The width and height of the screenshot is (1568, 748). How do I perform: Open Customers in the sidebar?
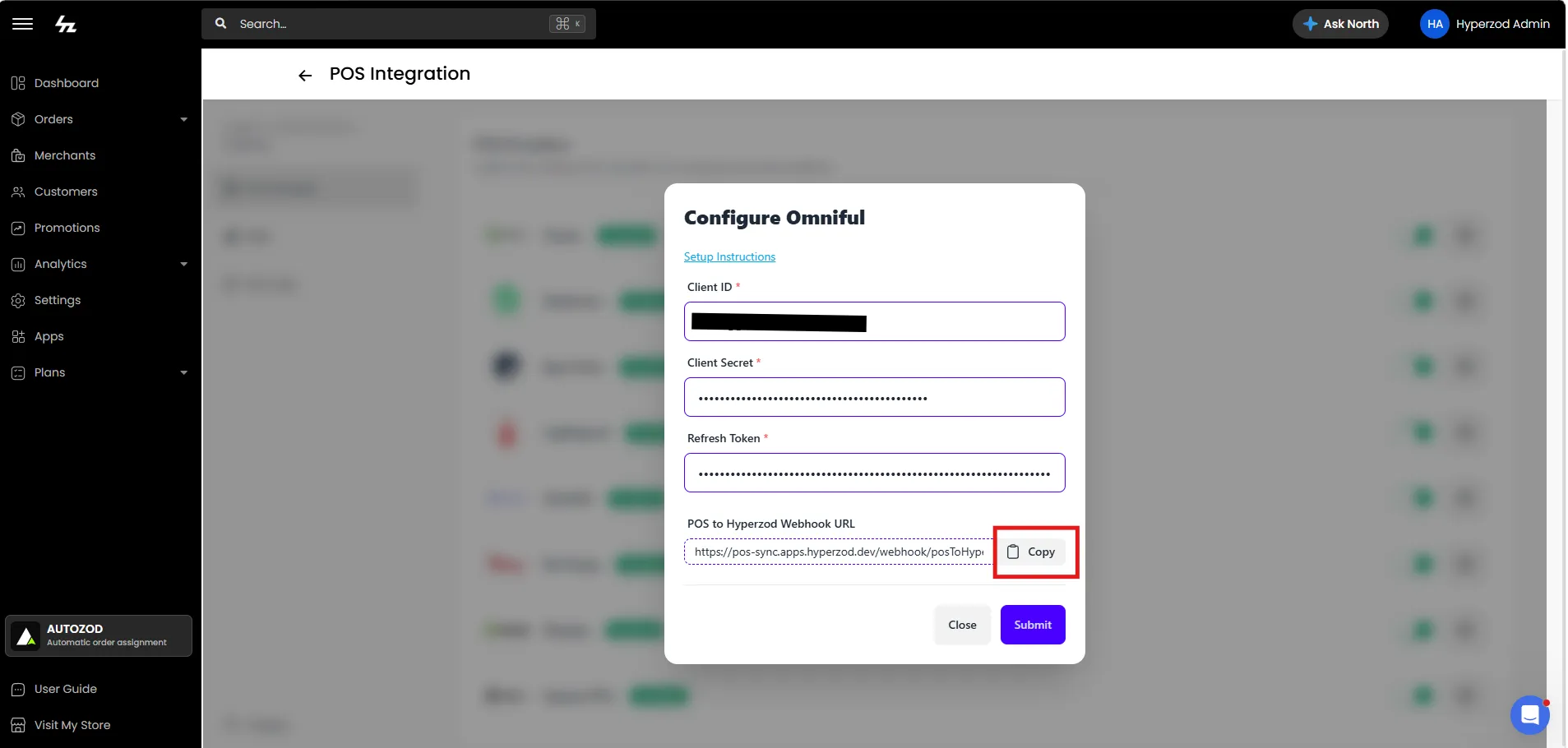click(x=66, y=192)
